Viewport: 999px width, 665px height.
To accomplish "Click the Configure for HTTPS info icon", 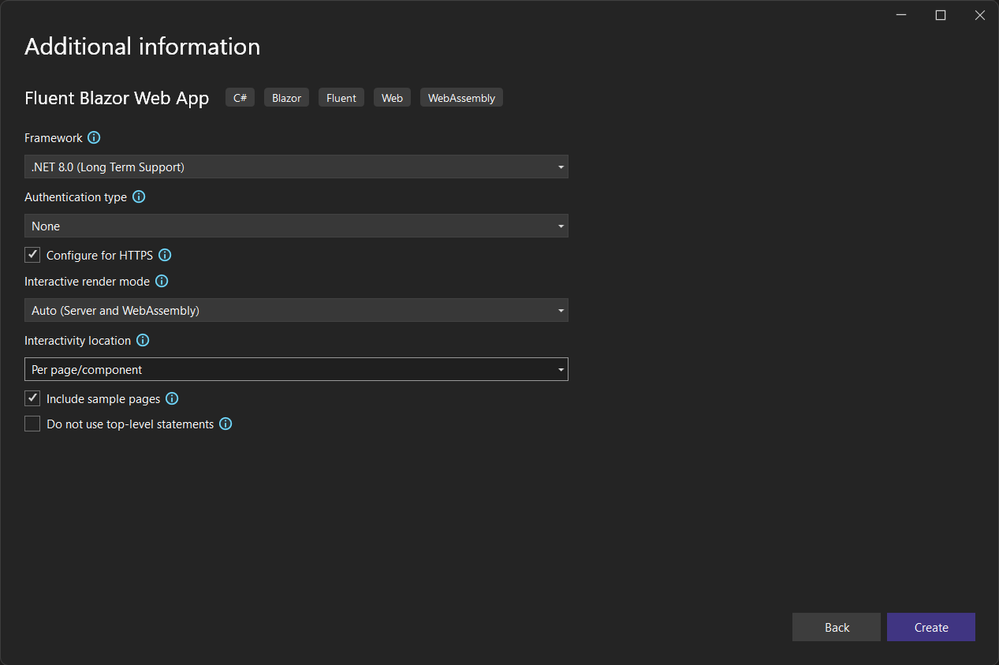I will point(165,255).
